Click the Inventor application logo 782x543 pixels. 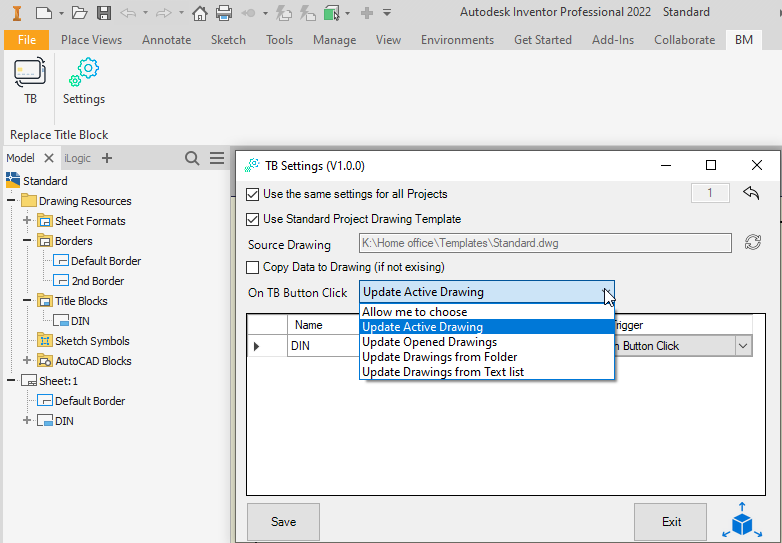17,12
